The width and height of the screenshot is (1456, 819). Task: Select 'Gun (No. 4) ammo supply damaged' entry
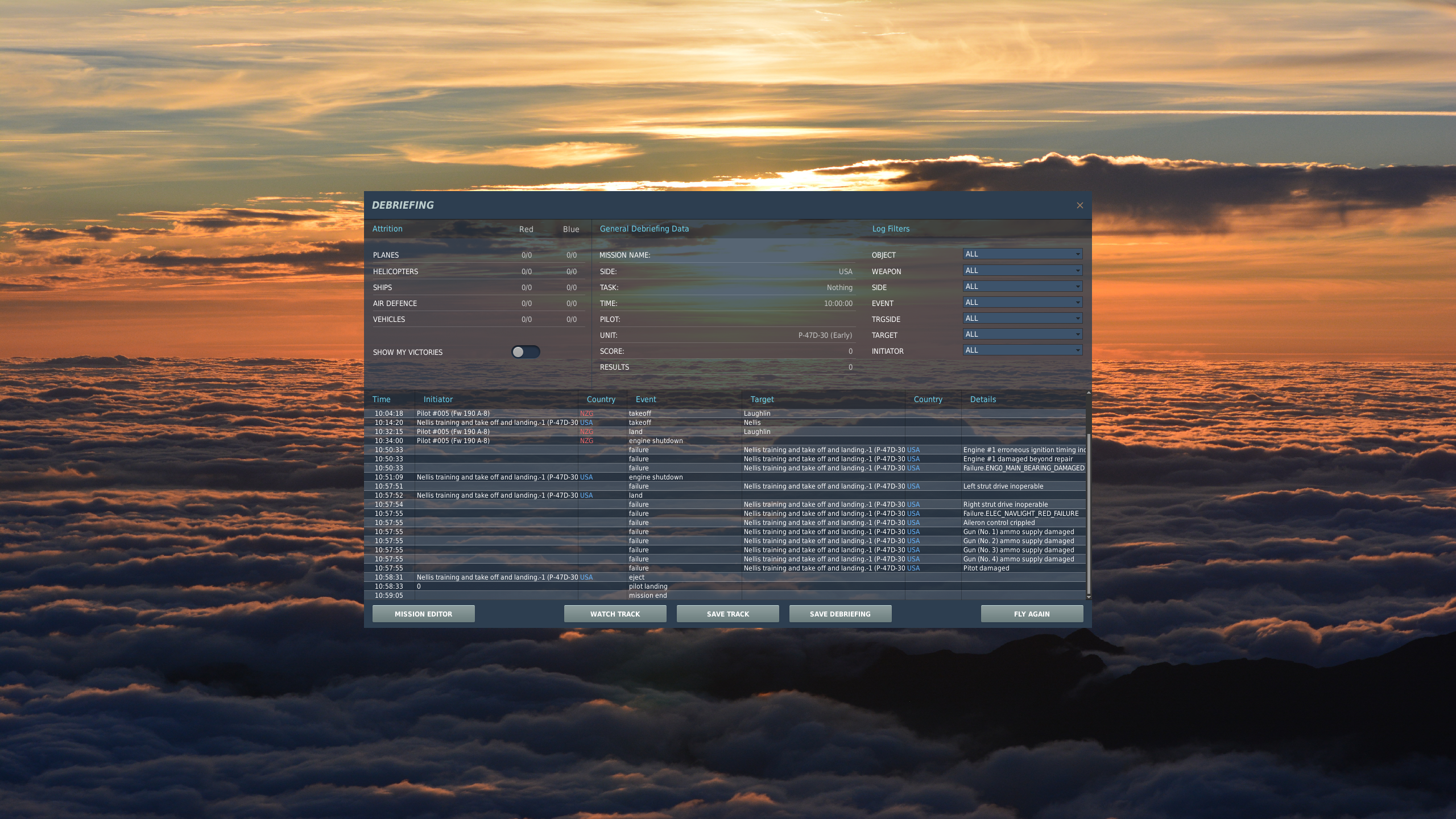725,559
